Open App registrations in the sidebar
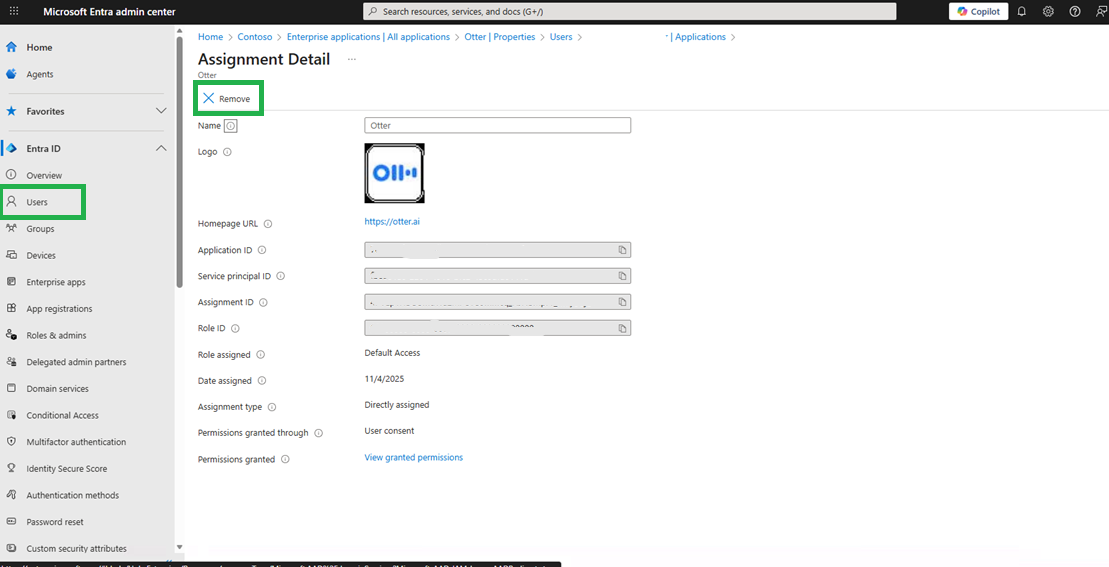 pyautogui.click(x=59, y=309)
